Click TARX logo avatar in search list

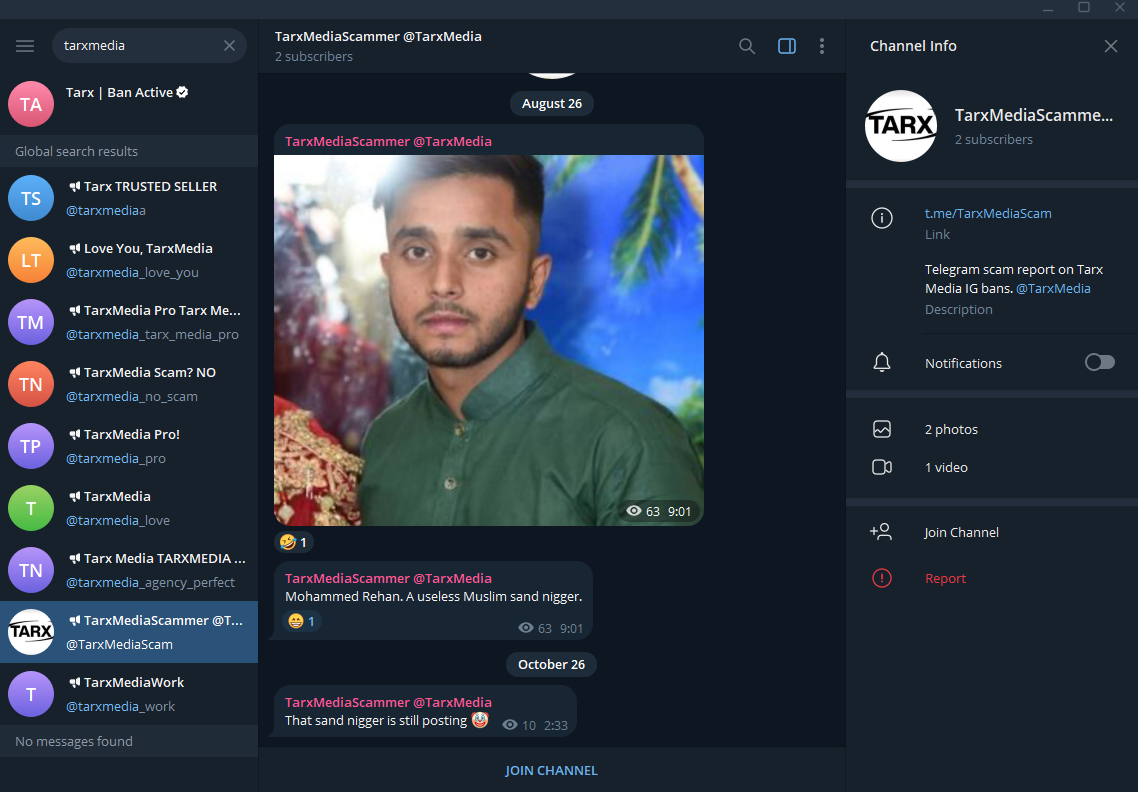click(31, 632)
